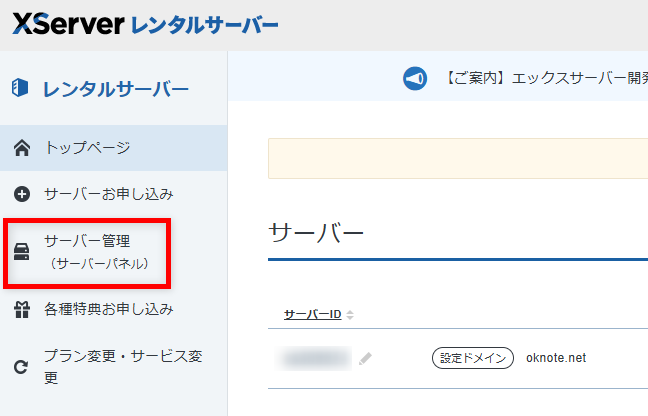Click the oknote.net domain text

557,358
